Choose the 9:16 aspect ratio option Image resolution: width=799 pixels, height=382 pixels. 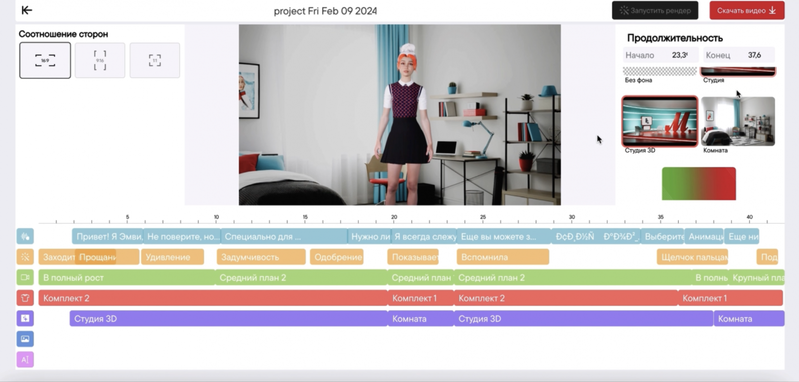pos(100,60)
